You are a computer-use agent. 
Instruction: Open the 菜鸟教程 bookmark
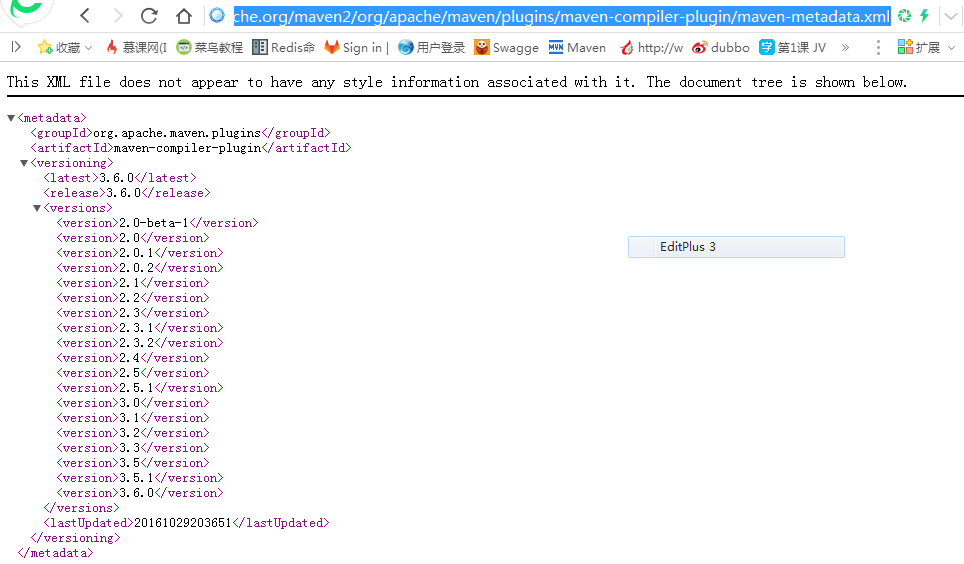[210, 47]
